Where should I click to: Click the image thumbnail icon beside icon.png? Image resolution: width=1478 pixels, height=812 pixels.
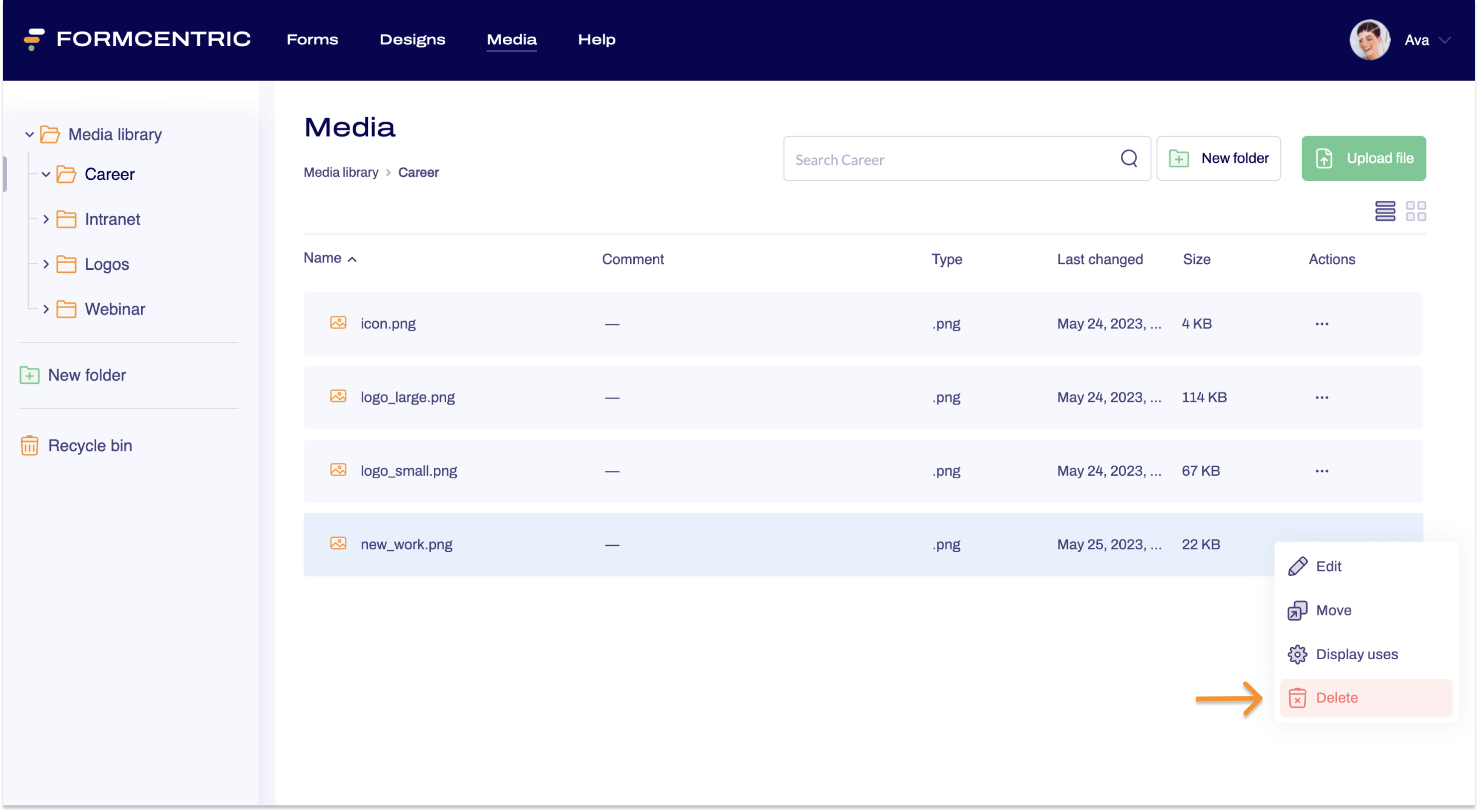[338, 323]
